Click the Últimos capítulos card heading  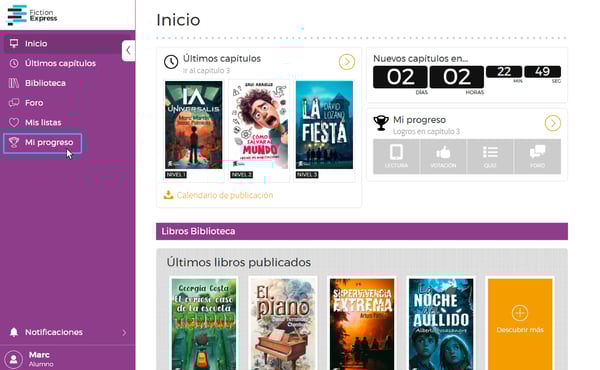click(x=222, y=59)
